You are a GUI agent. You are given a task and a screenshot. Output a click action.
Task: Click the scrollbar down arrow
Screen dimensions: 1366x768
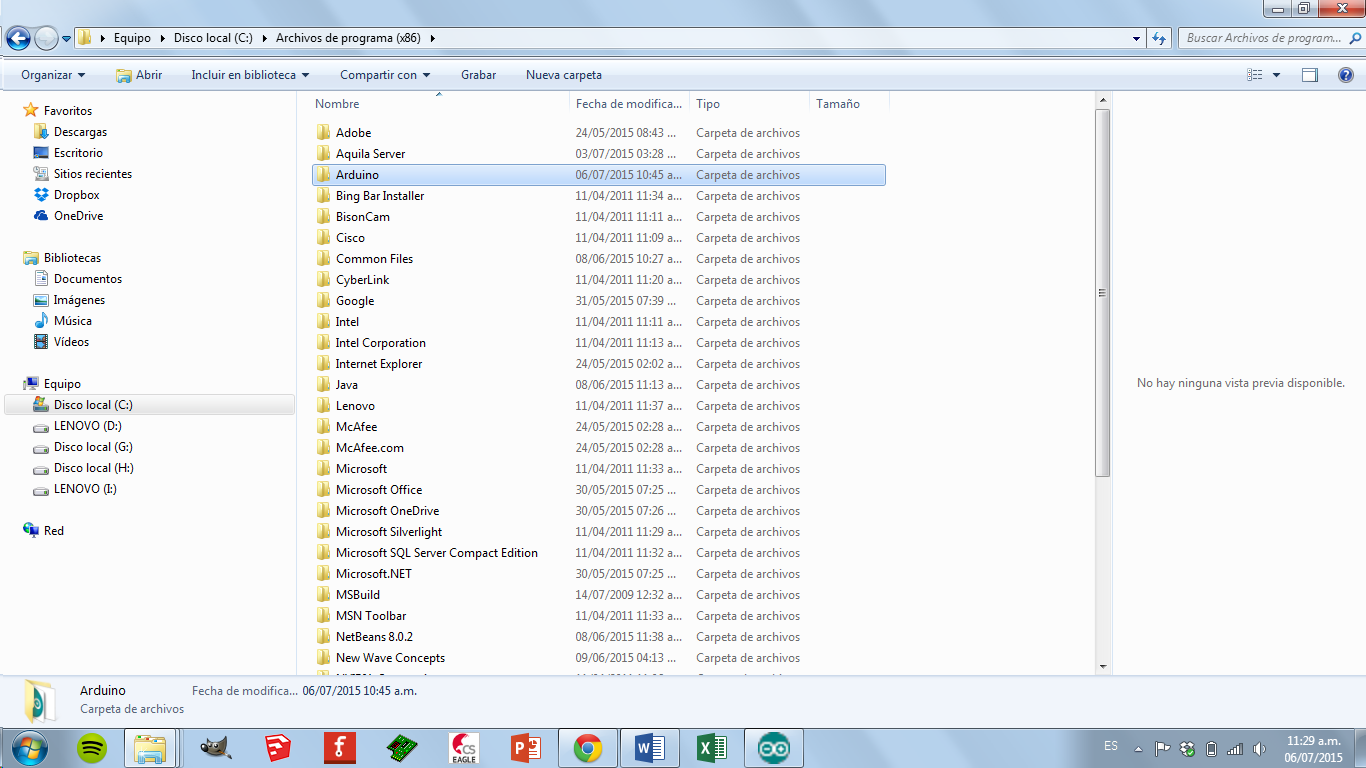point(1103,666)
